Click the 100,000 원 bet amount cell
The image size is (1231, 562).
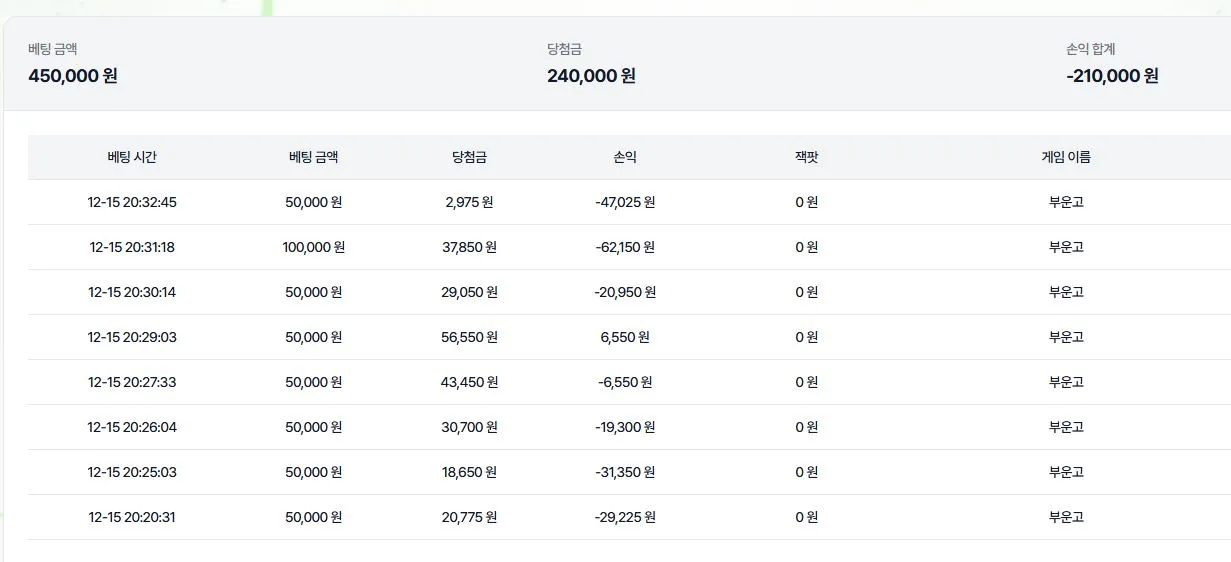314,247
